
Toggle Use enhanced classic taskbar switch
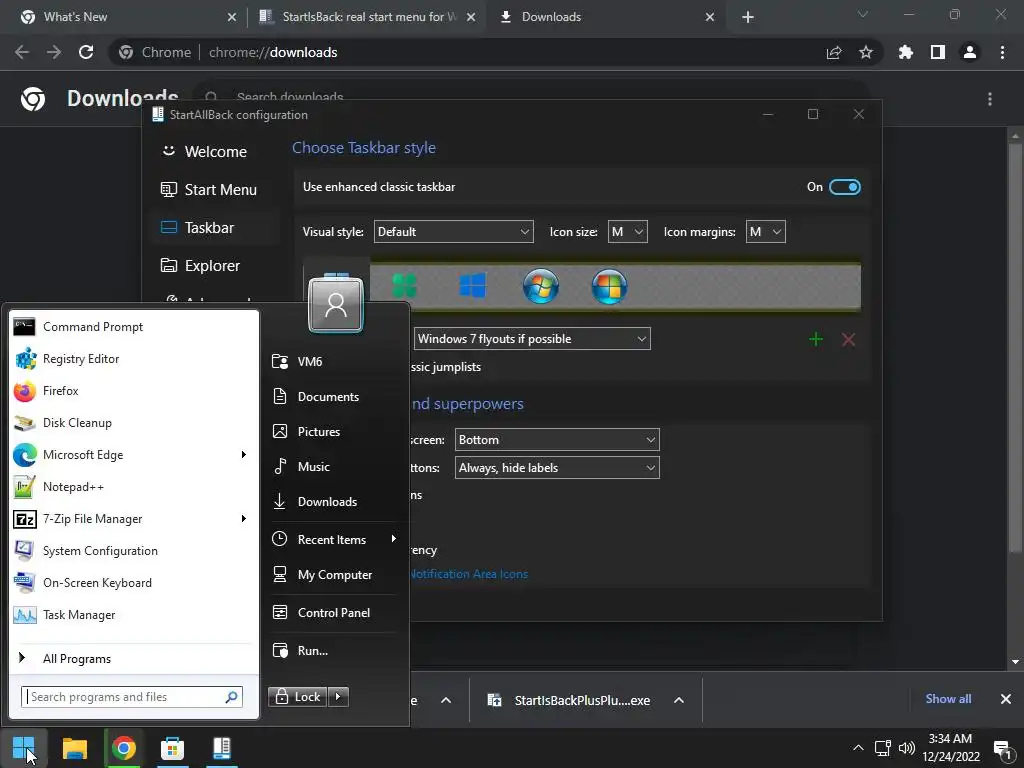tap(844, 187)
